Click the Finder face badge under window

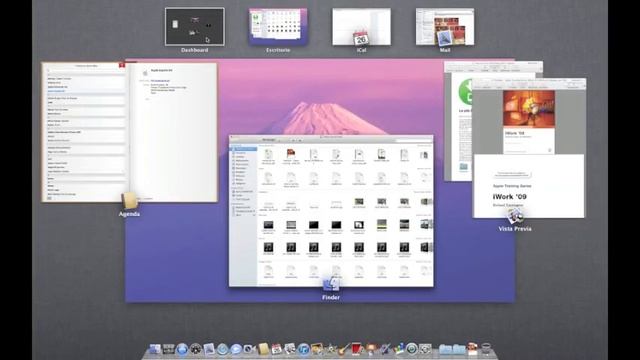tap(331, 284)
